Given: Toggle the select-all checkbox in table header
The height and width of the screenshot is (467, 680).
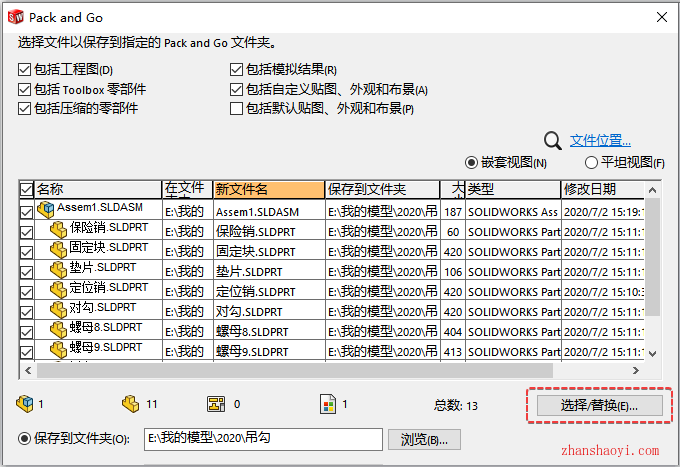Looking at the screenshot, I should point(26,189).
